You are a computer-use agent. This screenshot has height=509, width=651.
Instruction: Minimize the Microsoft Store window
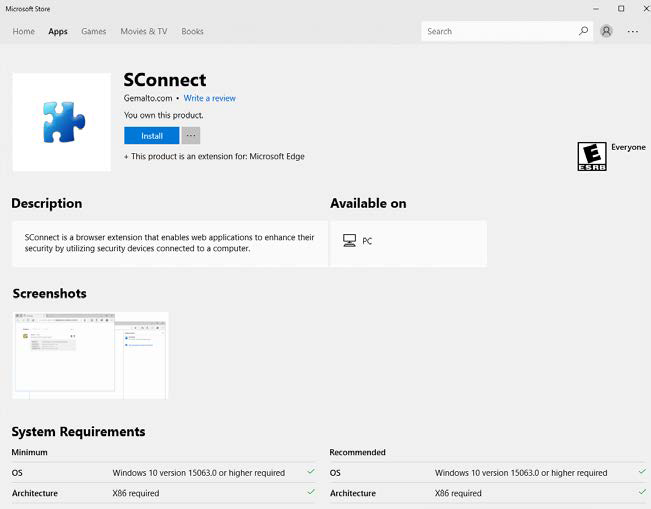[x=596, y=9]
